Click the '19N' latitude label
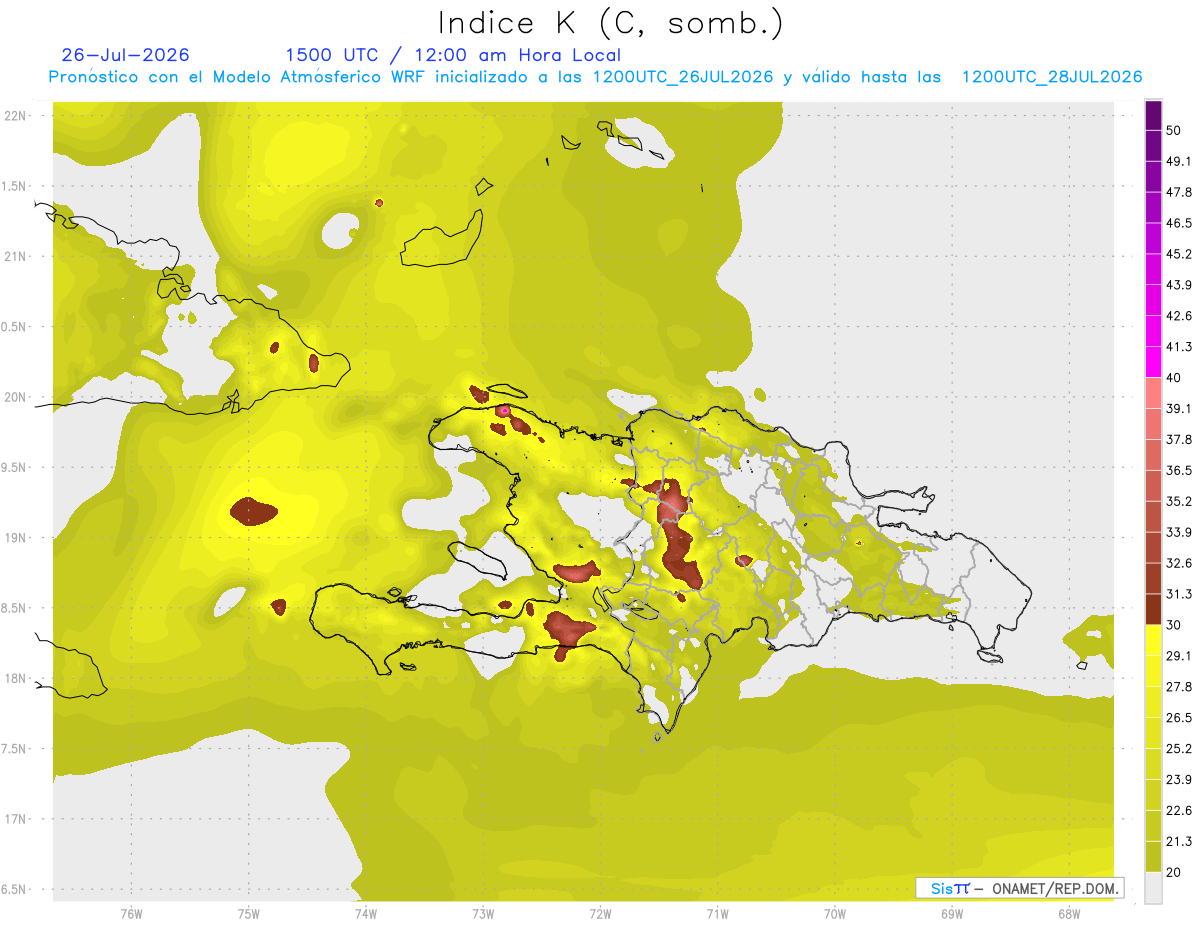 (15, 537)
